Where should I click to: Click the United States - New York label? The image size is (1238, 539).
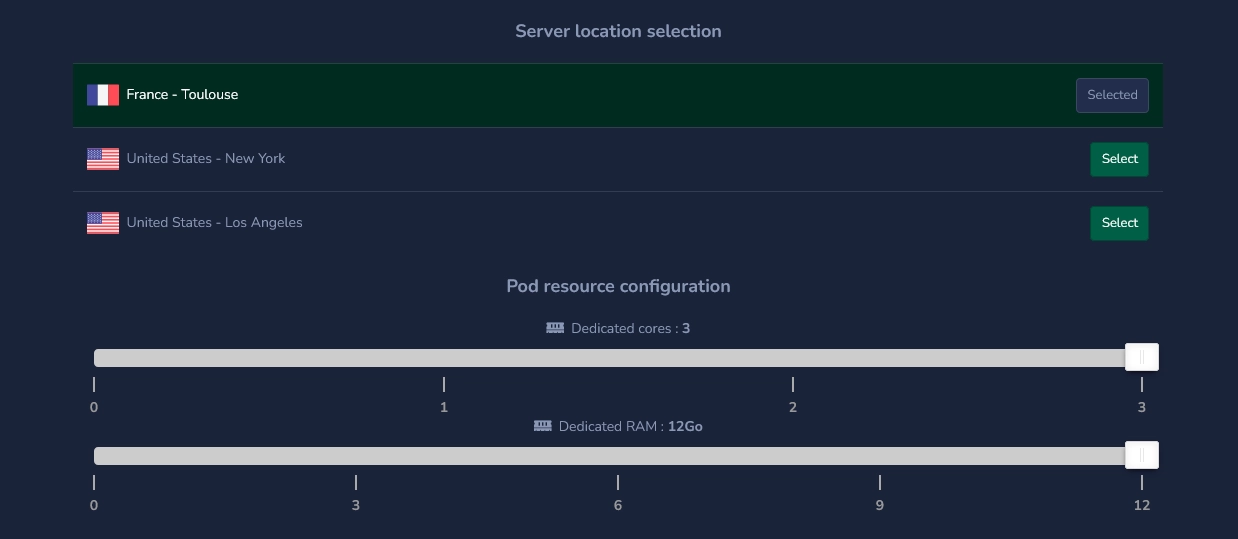tap(206, 158)
